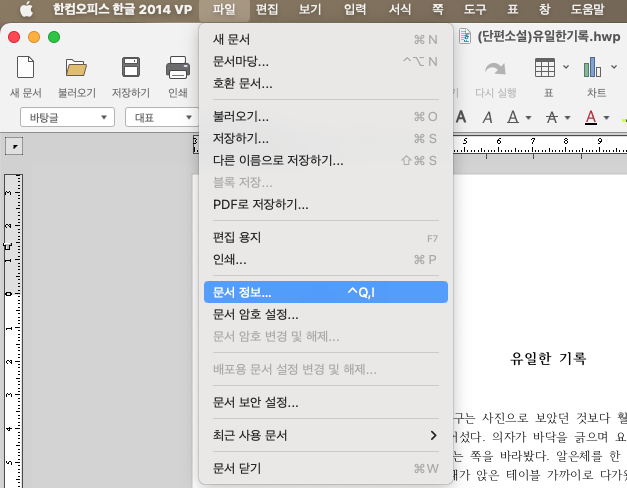Expand the strikethrough style dropdown arrow
This screenshot has height=488, width=627.
coord(567,118)
